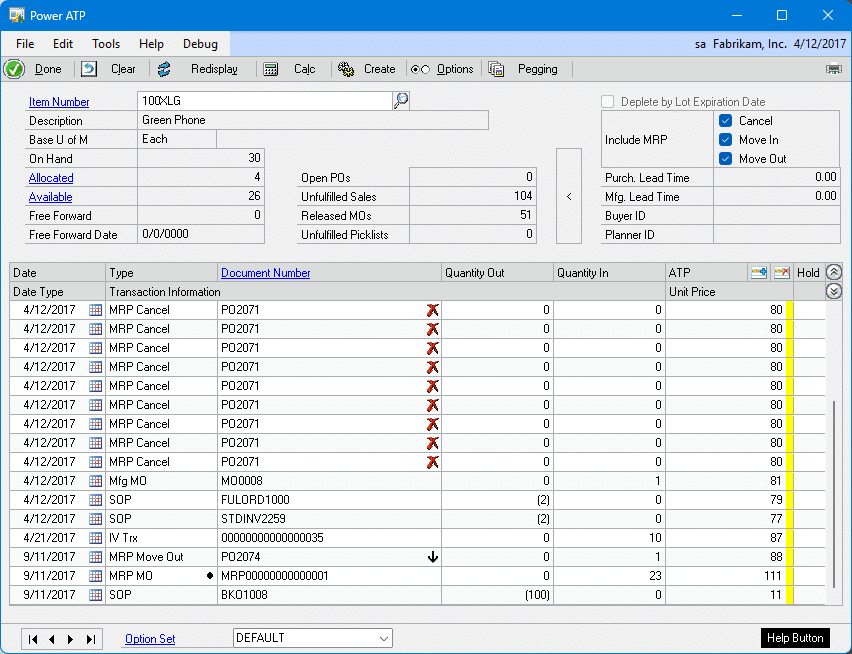The width and height of the screenshot is (852, 654).
Task: Click the printer icon in the toolbar
Action: point(833,69)
